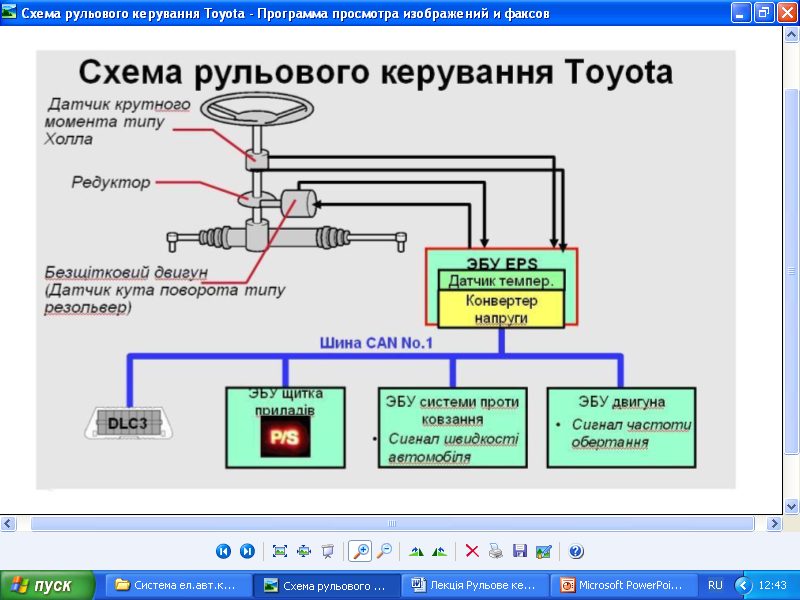Open the Start menu (пуск)
Screen dimensions: 800x600
[47, 585]
